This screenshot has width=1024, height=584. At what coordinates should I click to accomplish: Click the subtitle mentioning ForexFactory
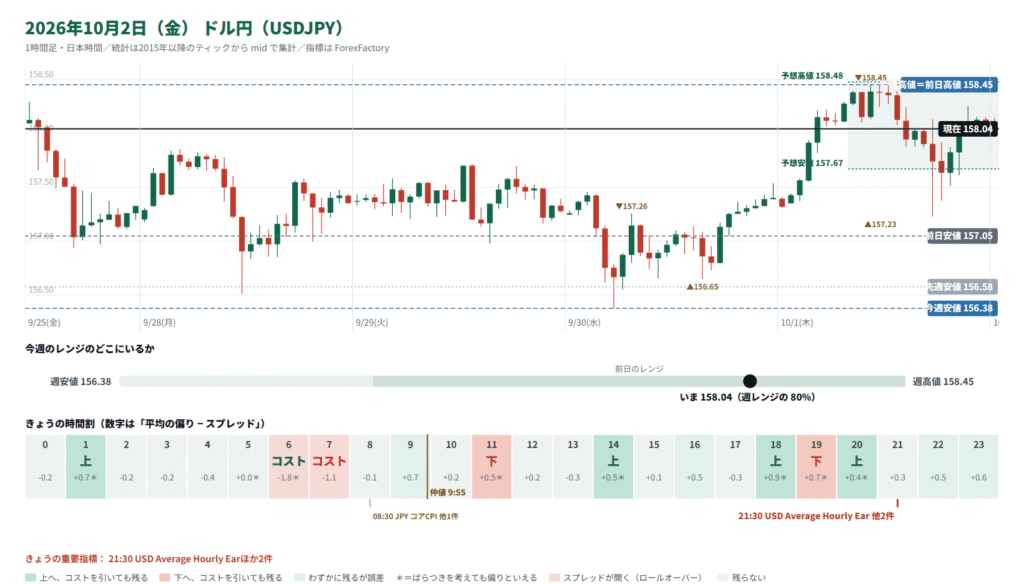point(207,48)
